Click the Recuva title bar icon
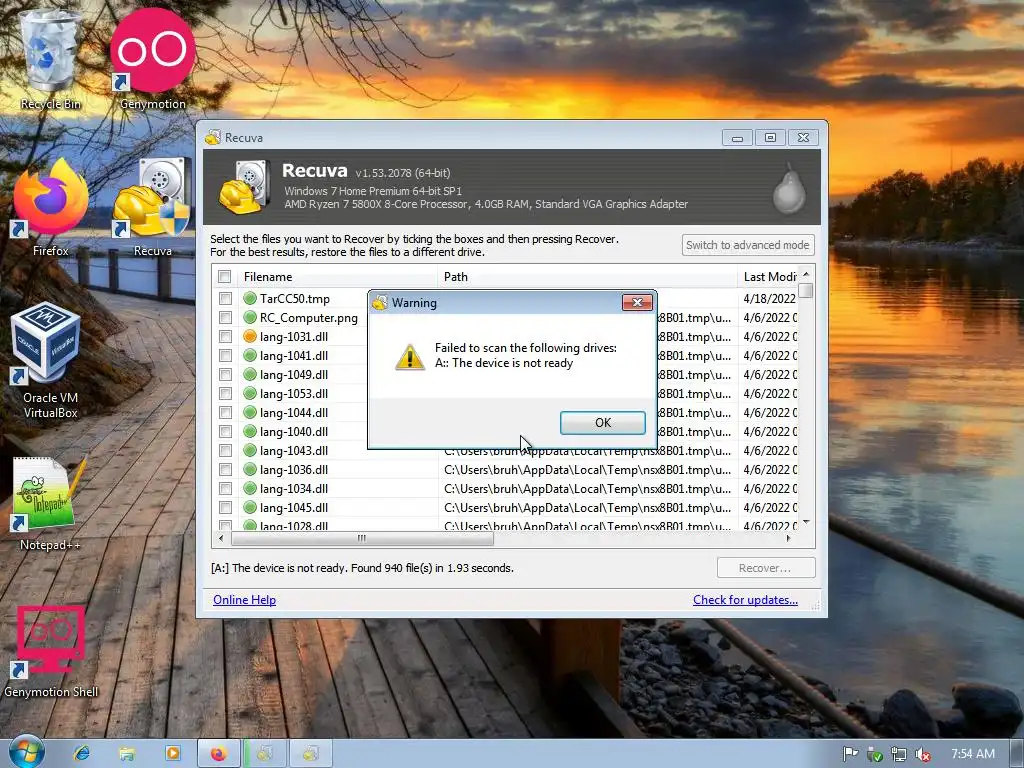The width and height of the screenshot is (1024, 768). 213,137
